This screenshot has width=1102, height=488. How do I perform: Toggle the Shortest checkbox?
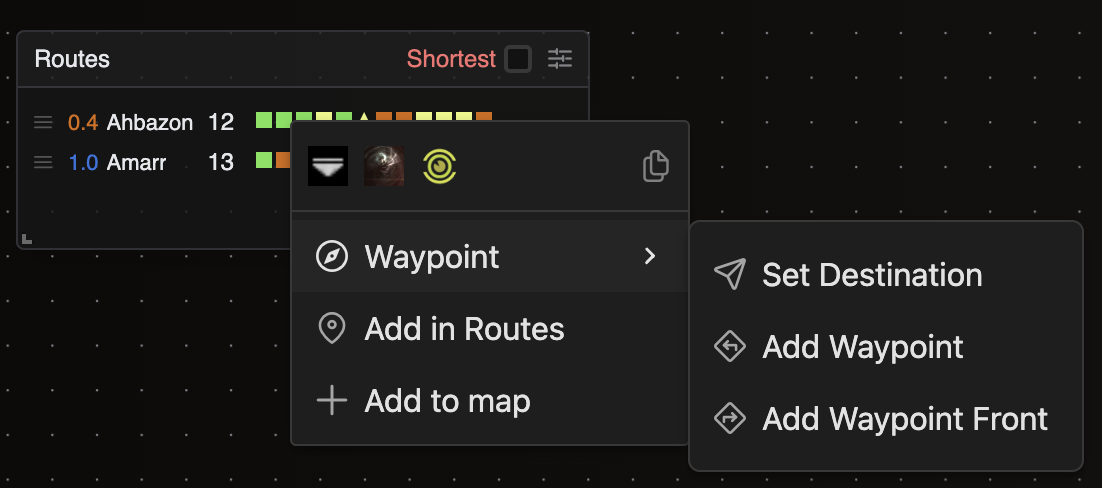(x=518, y=59)
